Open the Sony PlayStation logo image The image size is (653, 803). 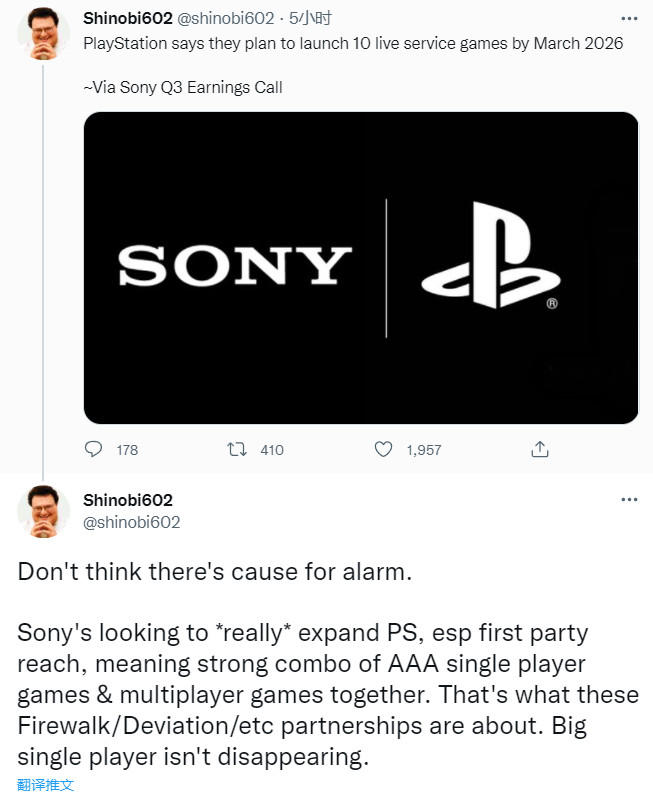tap(361, 268)
